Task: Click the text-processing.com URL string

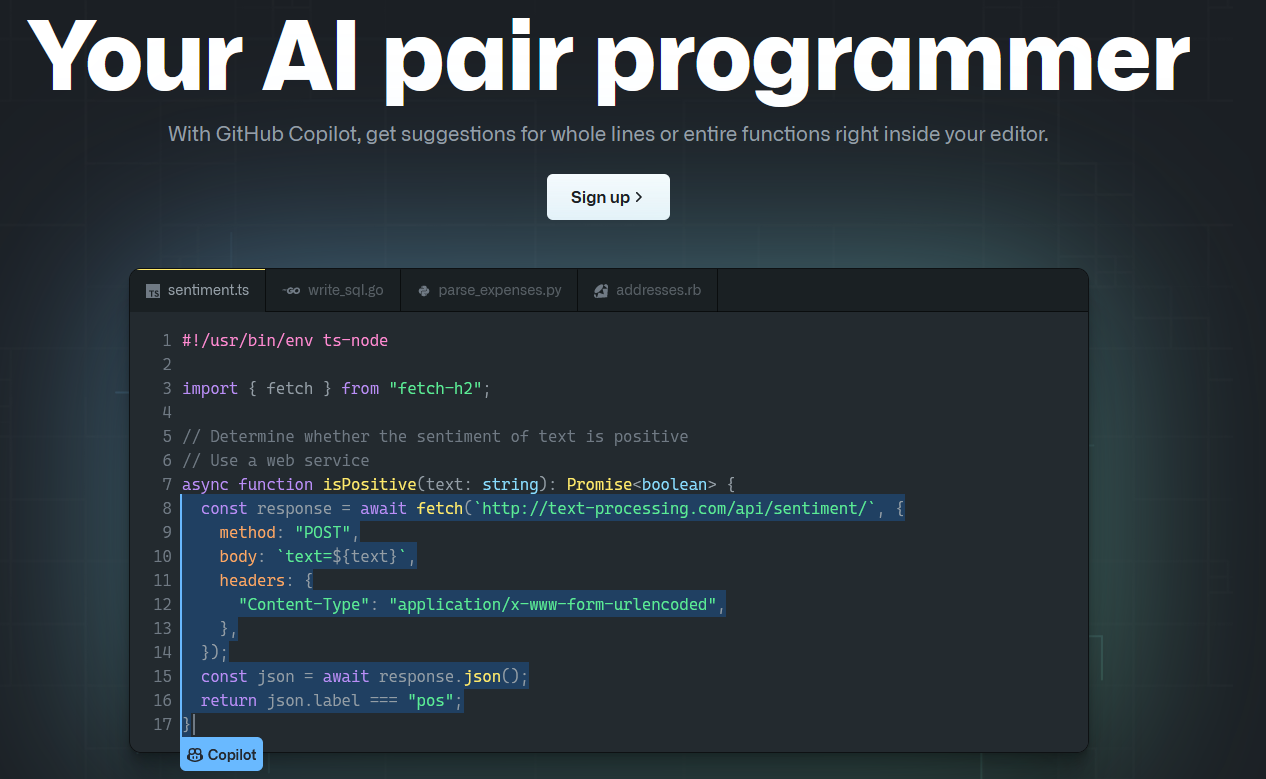Action: 675,508
